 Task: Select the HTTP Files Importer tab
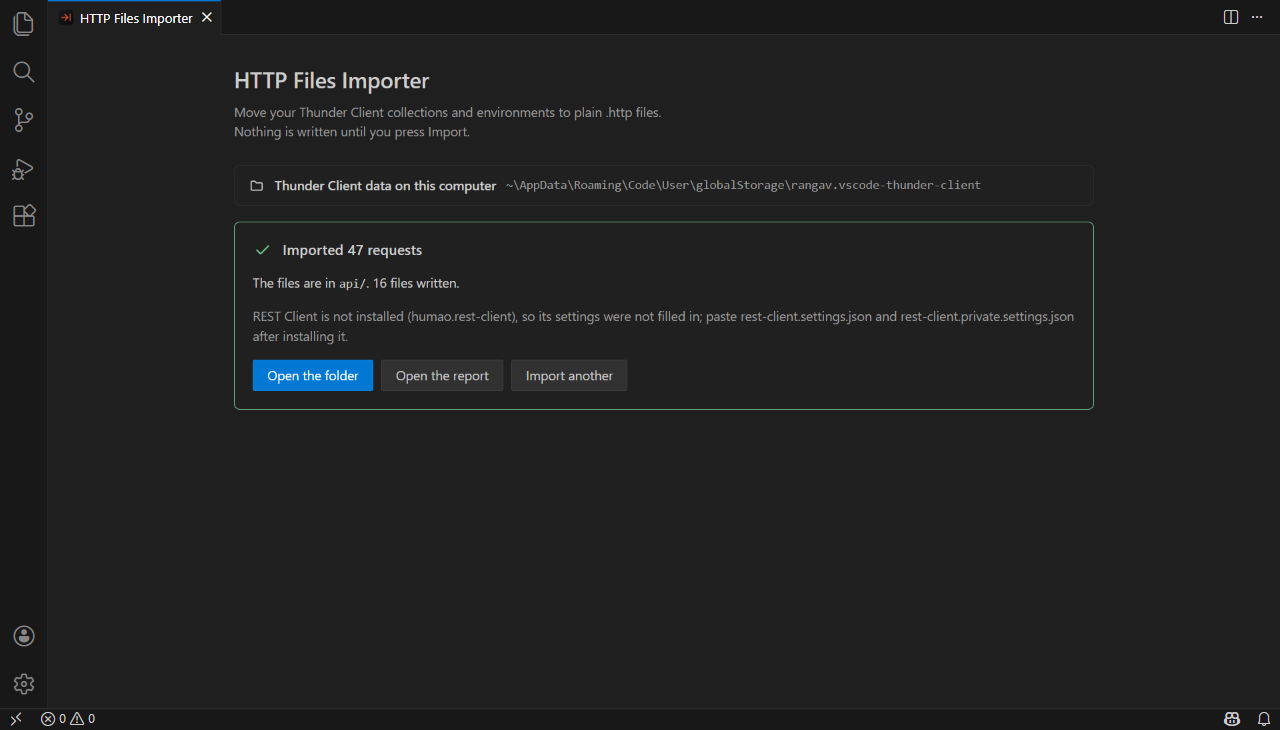point(135,18)
